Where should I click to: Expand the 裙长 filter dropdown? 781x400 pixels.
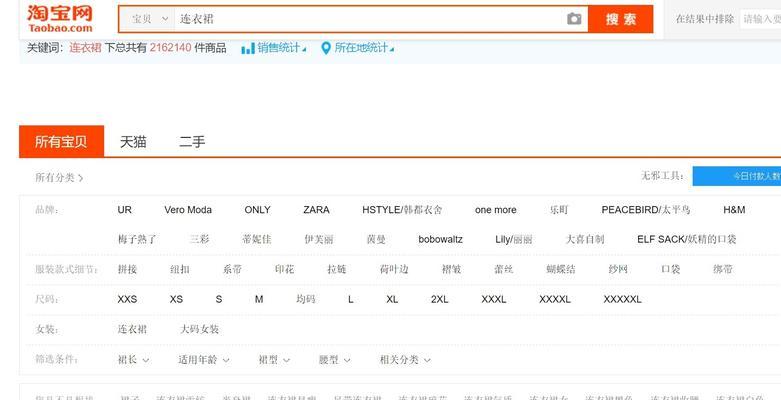pos(133,360)
